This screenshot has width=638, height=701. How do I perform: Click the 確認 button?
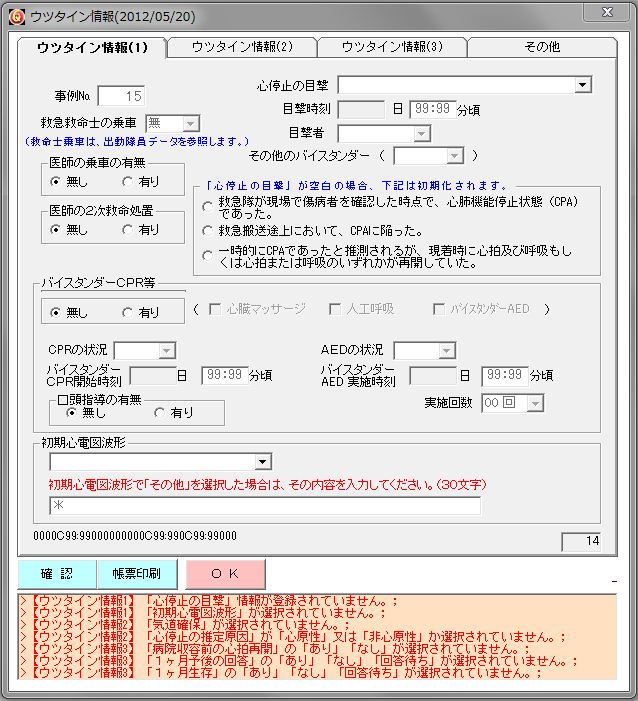point(57,574)
